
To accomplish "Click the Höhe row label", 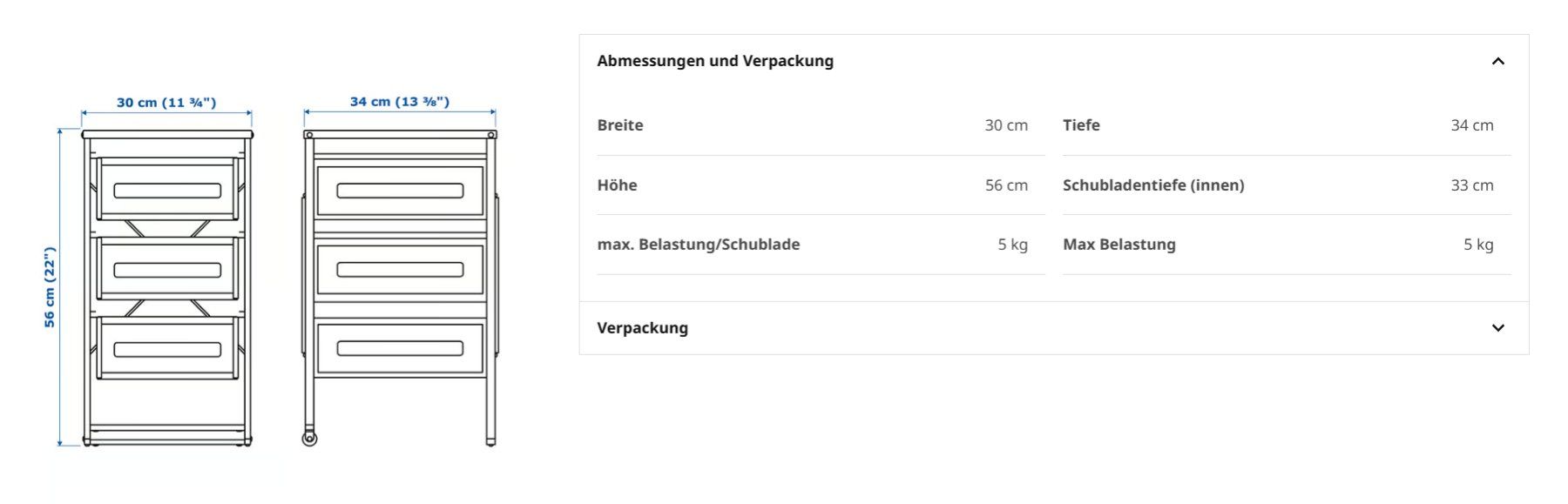I will [x=617, y=185].
